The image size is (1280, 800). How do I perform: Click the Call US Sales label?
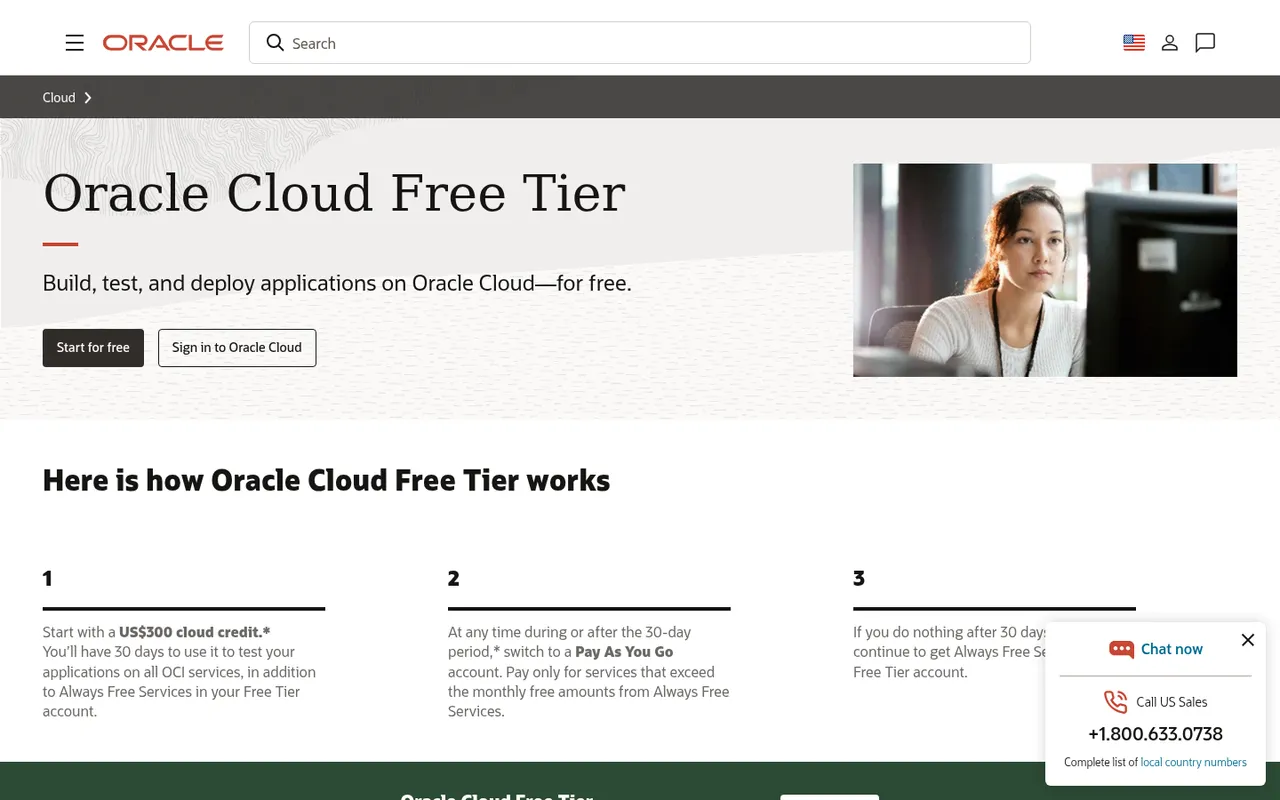pos(1172,702)
